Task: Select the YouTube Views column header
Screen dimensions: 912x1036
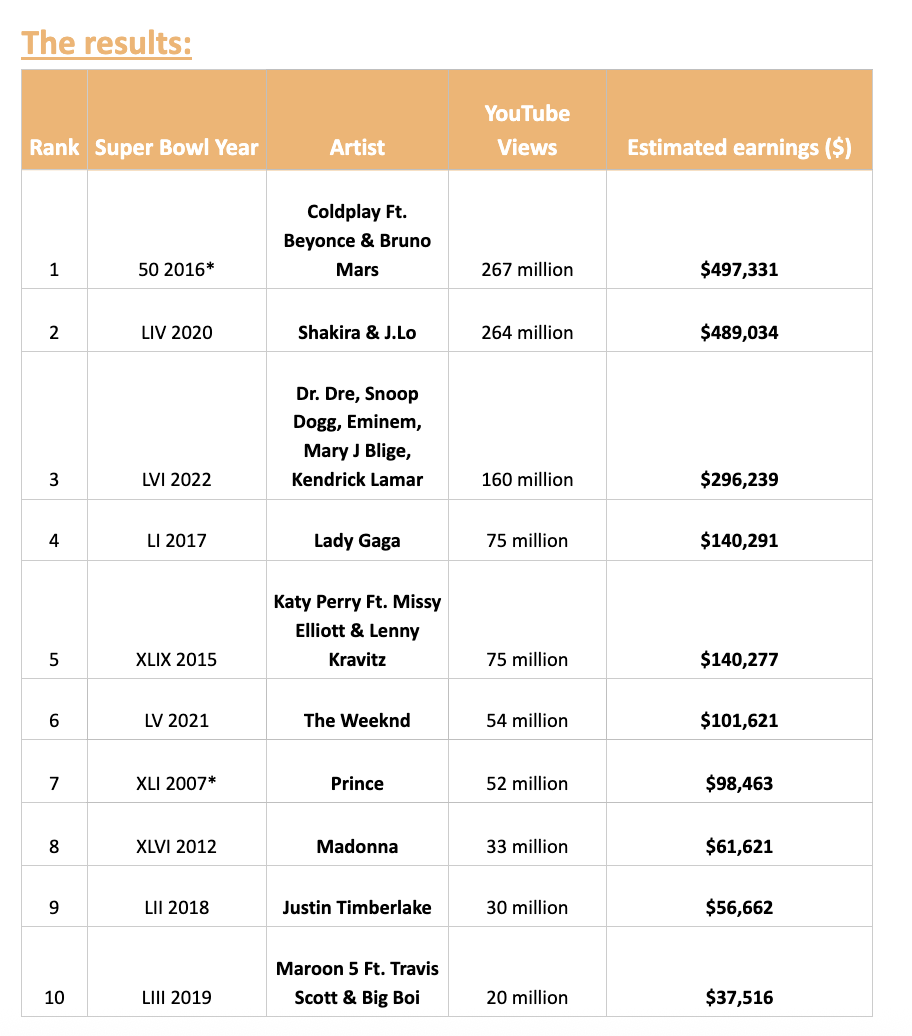Action: click(527, 130)
